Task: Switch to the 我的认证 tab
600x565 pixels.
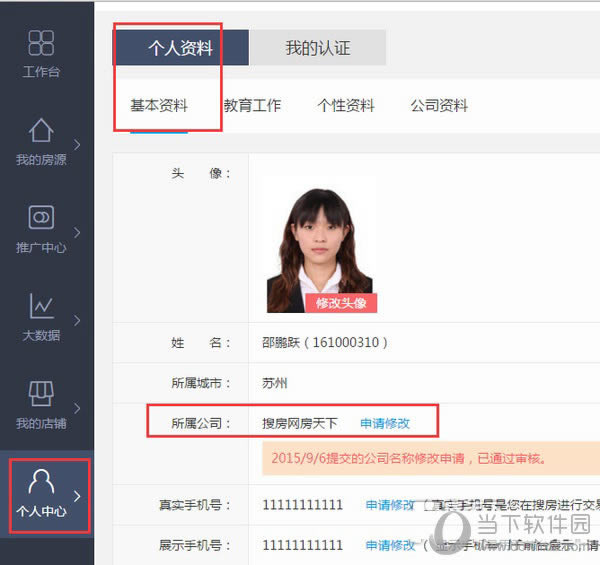Action: (318, 48)
